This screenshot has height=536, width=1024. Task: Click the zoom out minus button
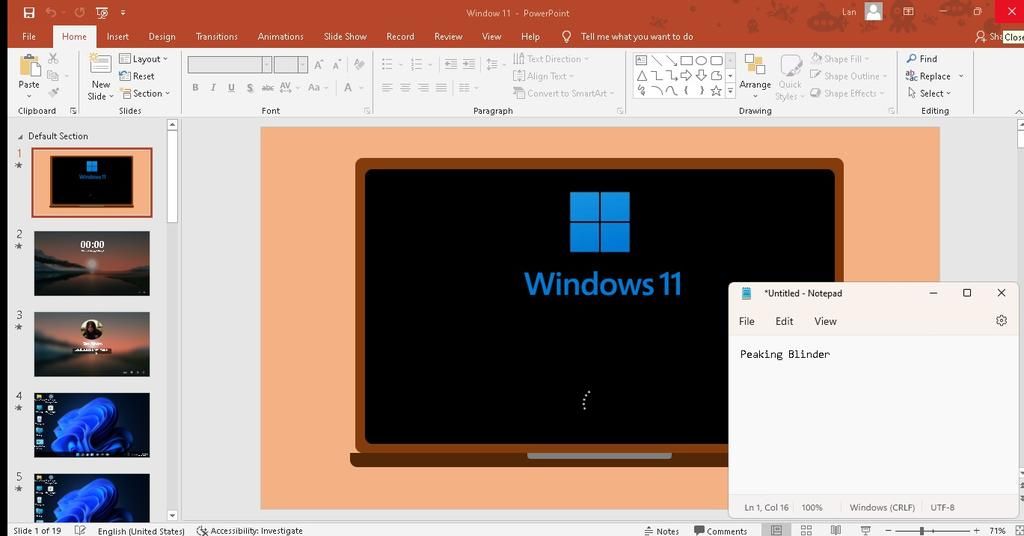(x=888, y=531)
